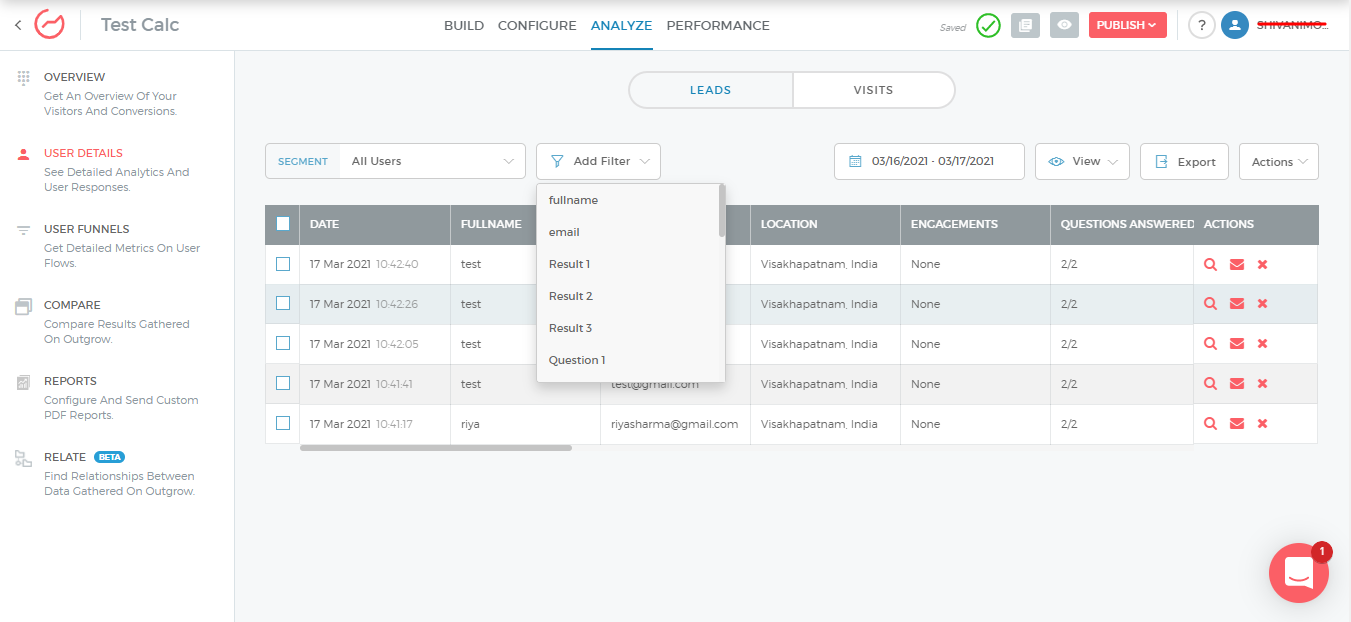Open User Details in sidebar
Screen dimensions: 1351x622
pyautogui.click(x=83, y=153)
